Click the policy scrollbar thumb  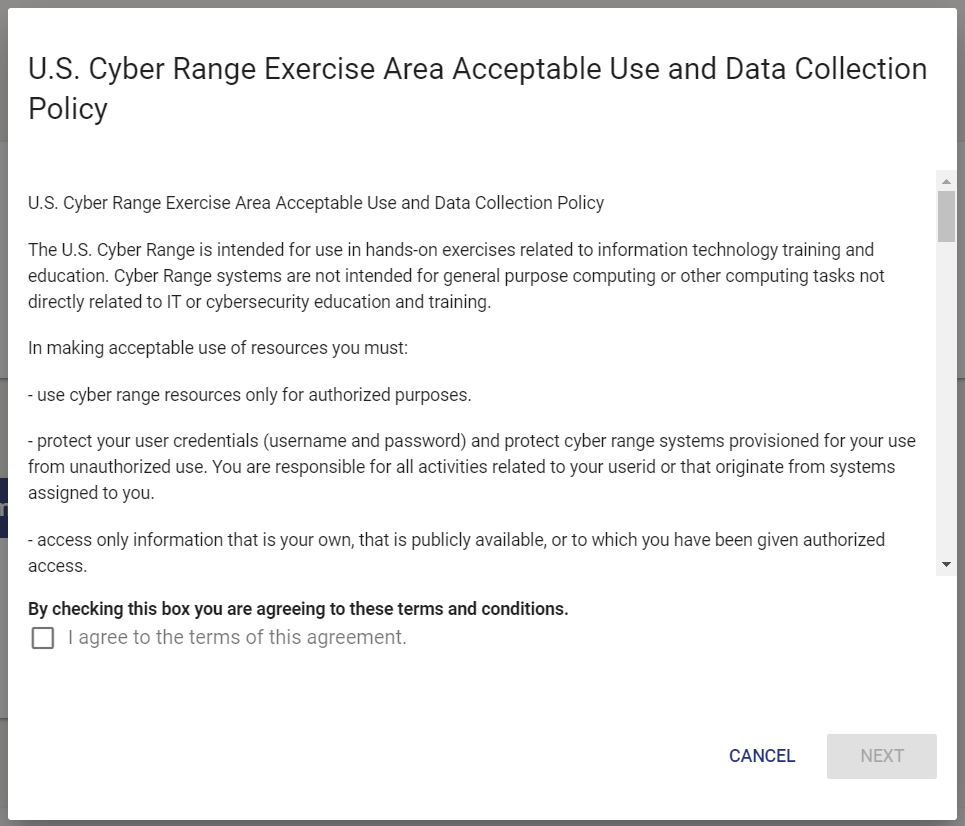coord(946,216)
